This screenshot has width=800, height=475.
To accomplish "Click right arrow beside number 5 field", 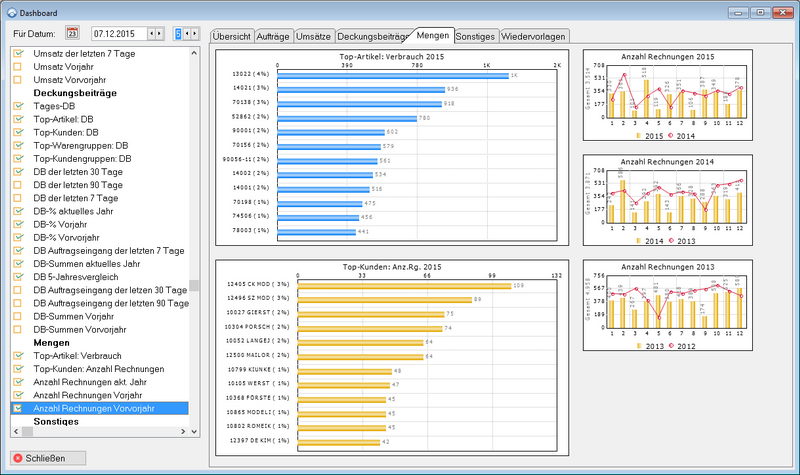I will tap(195, 34).
